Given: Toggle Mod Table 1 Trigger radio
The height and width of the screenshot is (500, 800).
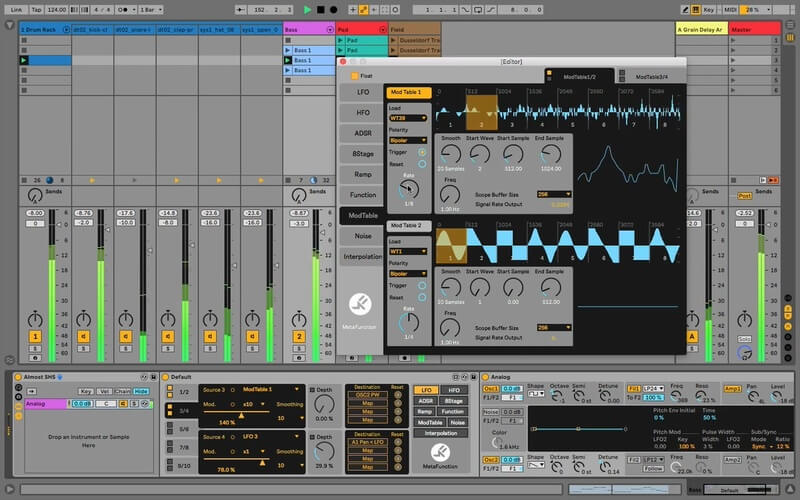Looking at the screenshot, I should point(422,152).
